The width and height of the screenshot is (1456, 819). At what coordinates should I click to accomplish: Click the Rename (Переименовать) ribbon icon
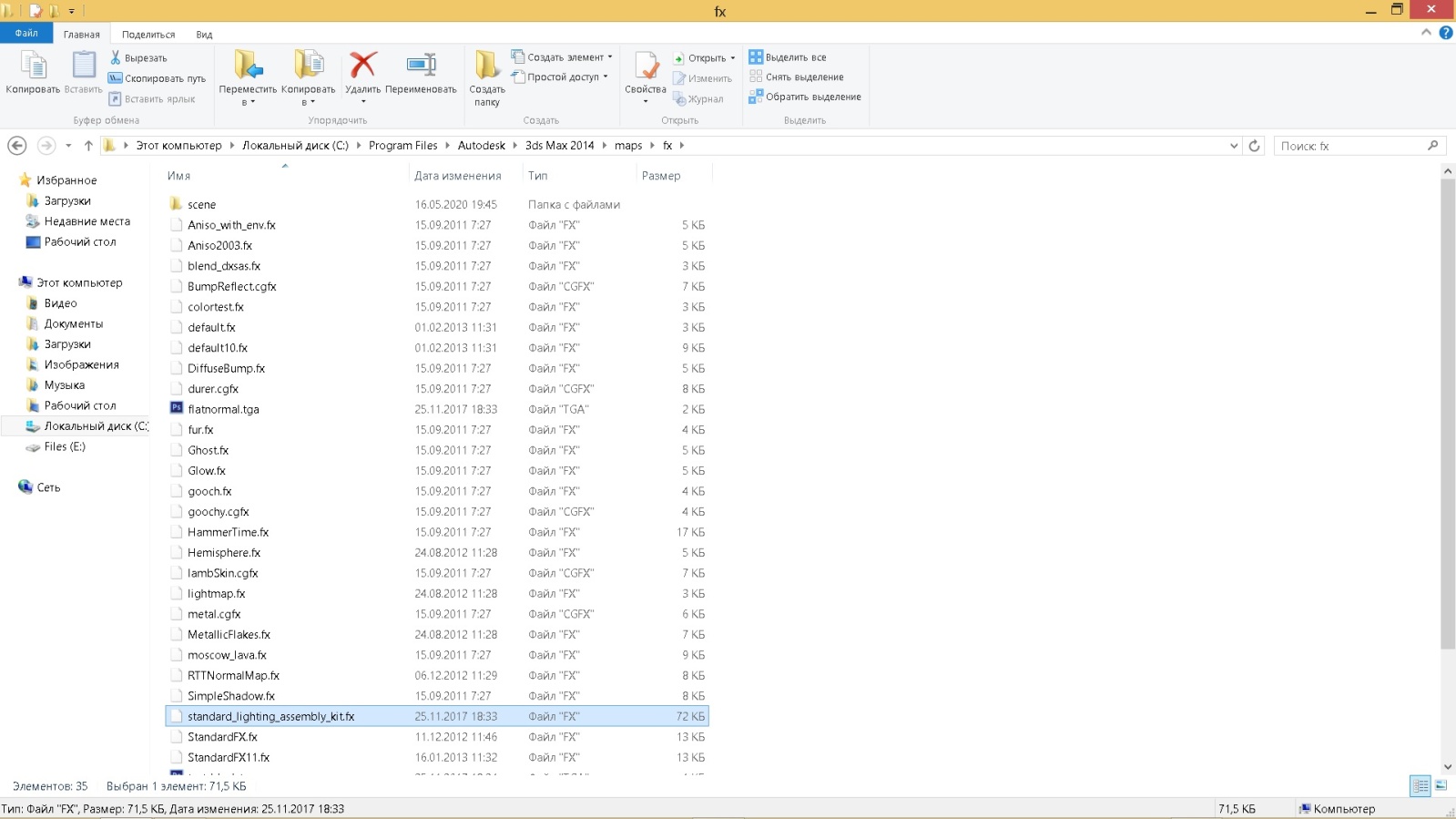tap(421, 67)
